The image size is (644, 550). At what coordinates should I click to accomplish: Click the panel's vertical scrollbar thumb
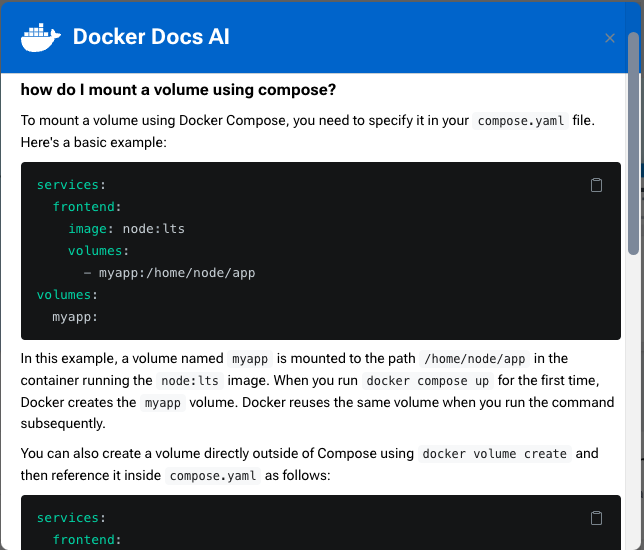coord(633,143)
